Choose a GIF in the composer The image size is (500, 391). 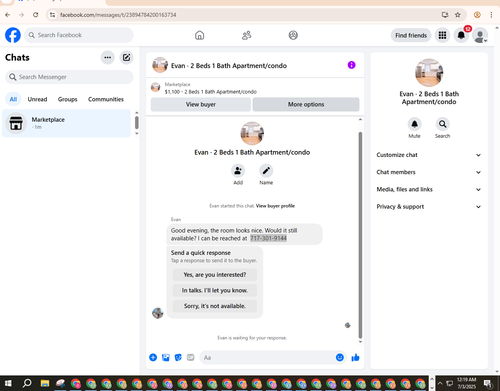click(x=190, y=358)
